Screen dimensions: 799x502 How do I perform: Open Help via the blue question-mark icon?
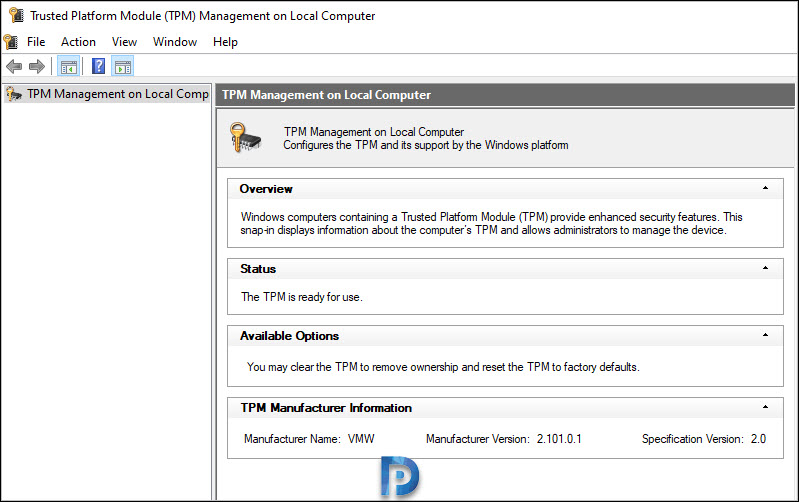[98, 67]
